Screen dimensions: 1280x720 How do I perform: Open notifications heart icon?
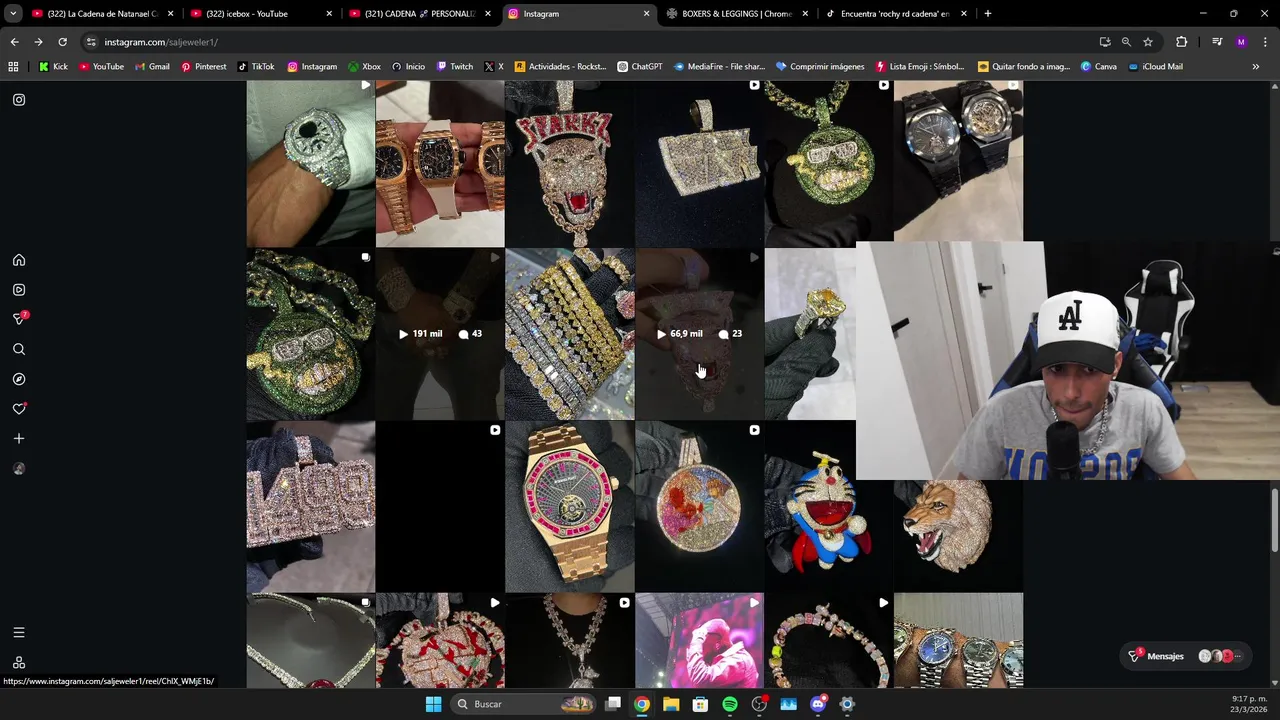click(19, 409)
